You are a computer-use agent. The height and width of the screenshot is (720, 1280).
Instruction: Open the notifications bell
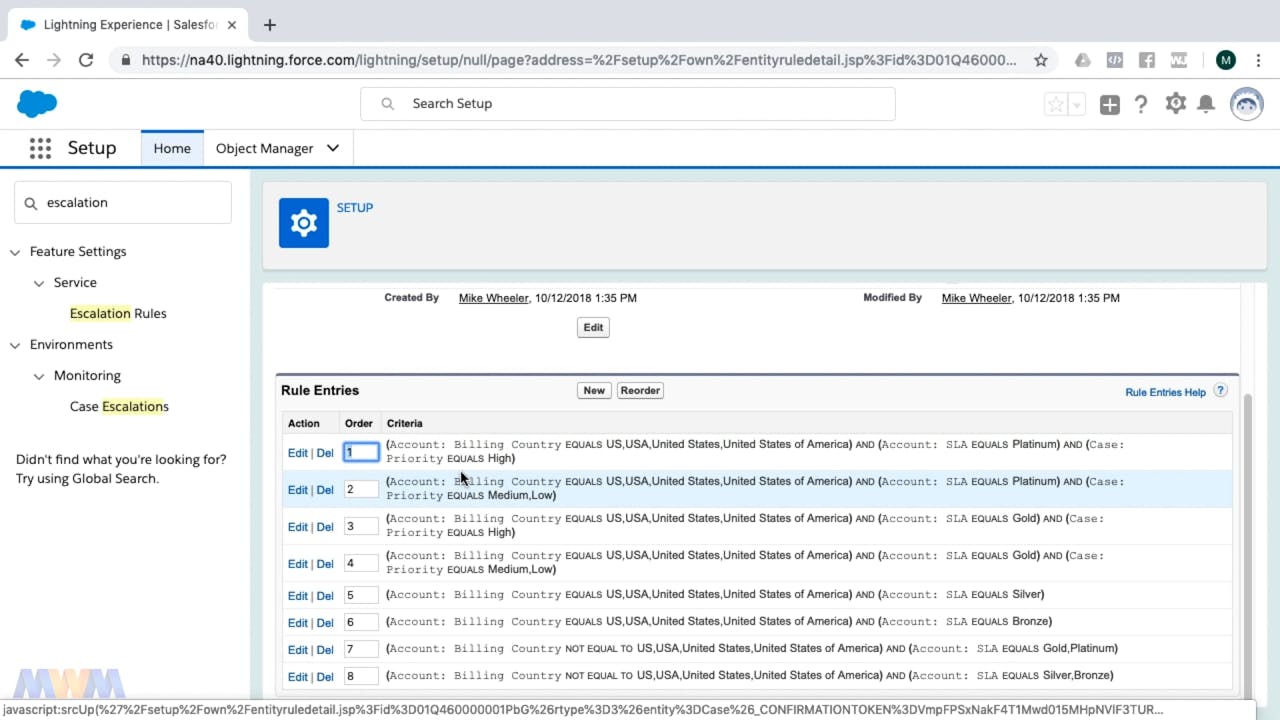pyautogui.click(x=1207, y=104)
